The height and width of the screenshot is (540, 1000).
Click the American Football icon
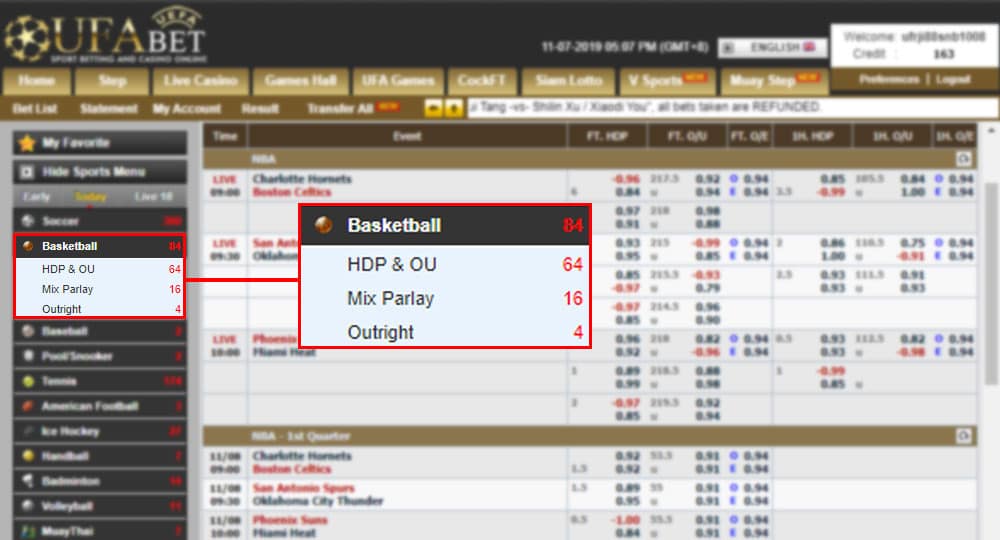pos(28,406)
